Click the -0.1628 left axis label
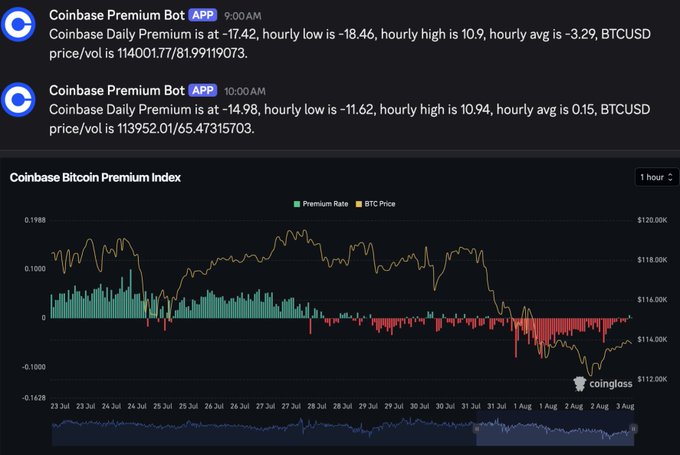Viewport: 680px width, 455px height. 34,398
